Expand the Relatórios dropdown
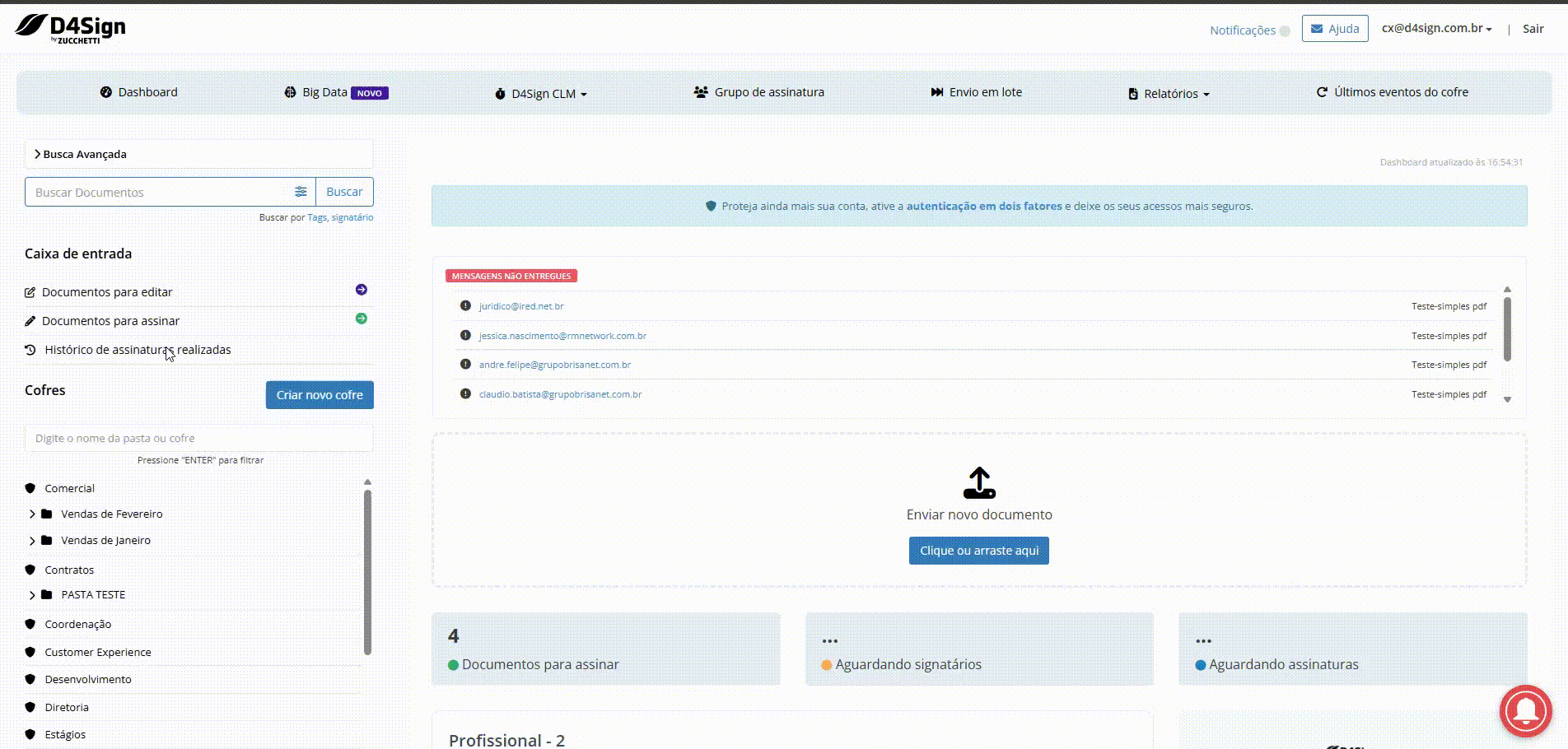Viewport: 1568px width, 749px height. pyautogui.click(x=1169, y=94)
